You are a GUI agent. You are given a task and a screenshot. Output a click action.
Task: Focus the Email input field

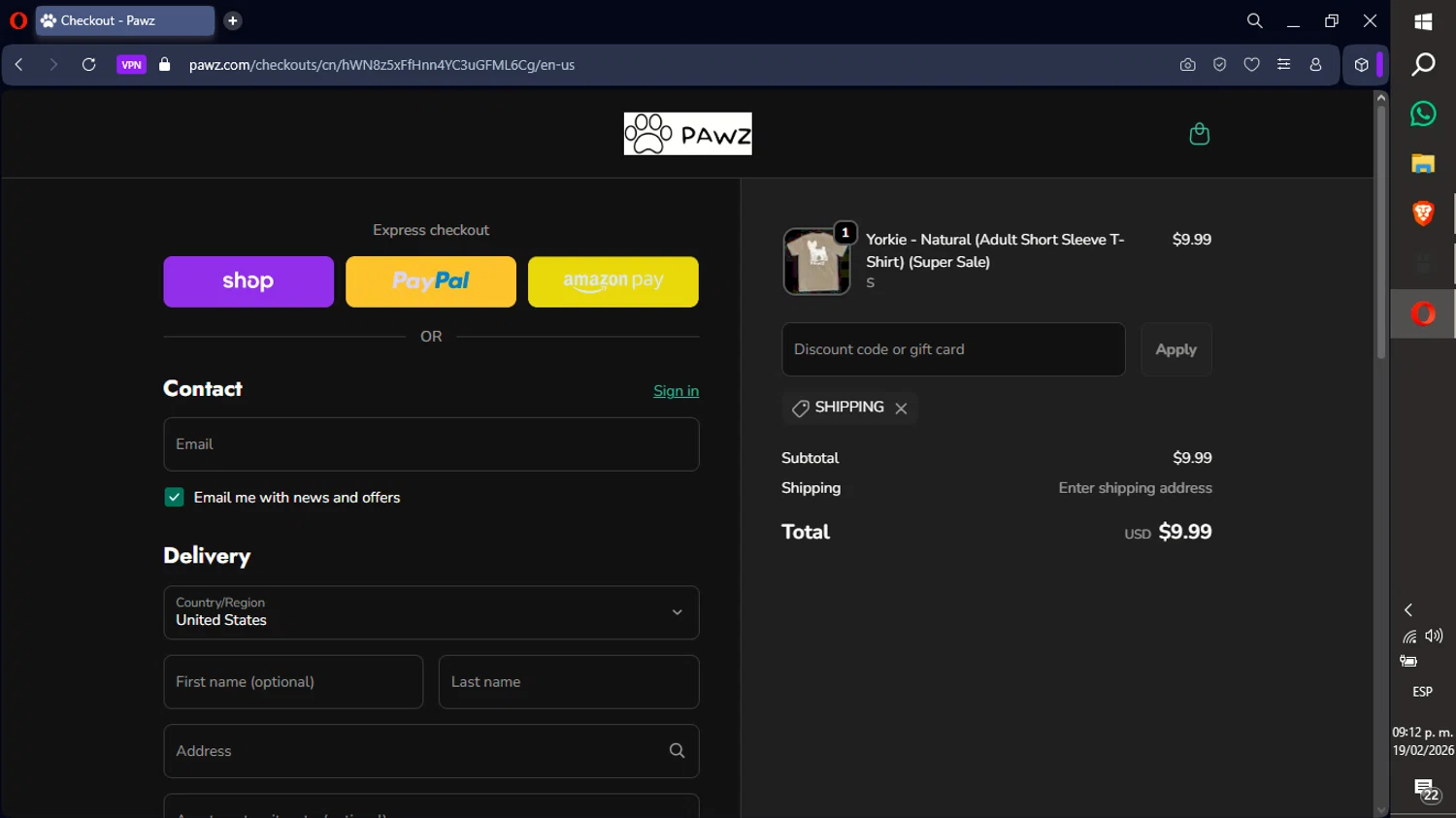click(431, 444)
